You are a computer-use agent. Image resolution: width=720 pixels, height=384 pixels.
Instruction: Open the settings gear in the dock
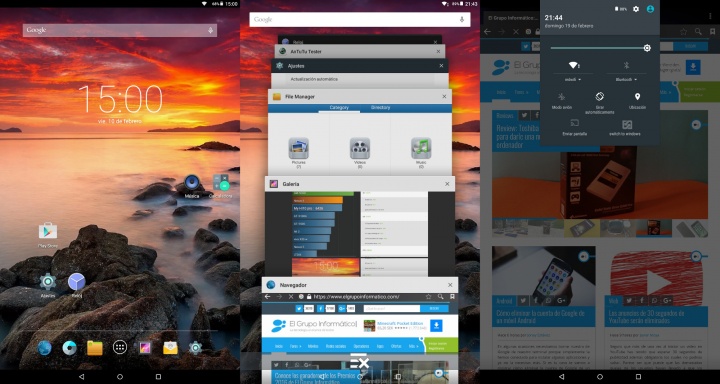click(196, 348)
